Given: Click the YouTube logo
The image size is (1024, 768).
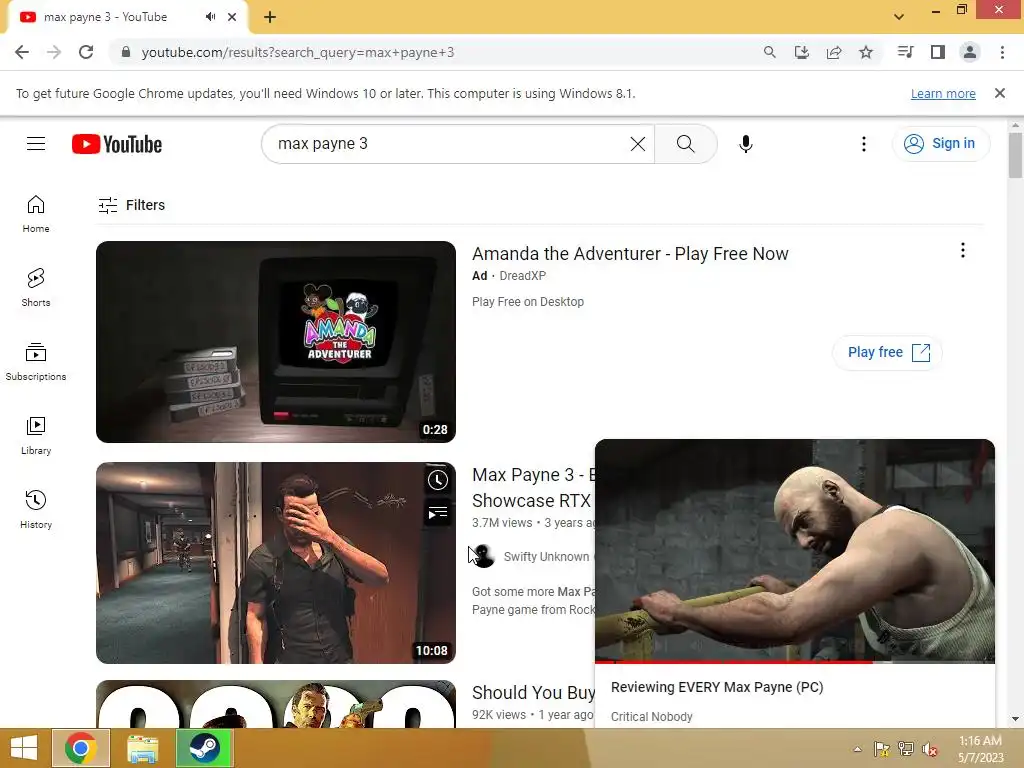Looking at the screenshot, I should pyautogui.click(x=117, y=144).
